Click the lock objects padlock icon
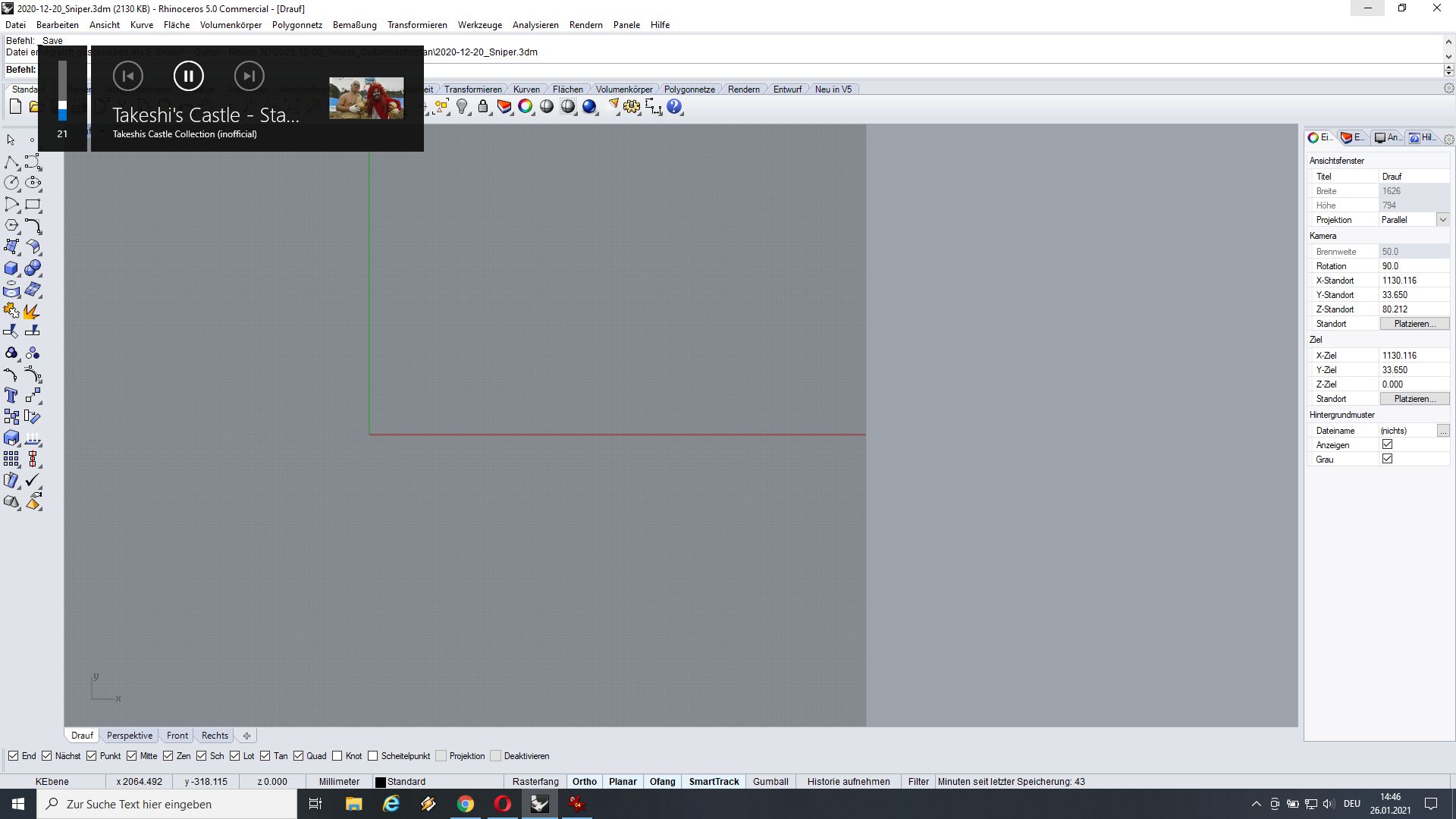The image size is (1456, 819). [x=483, y=107]
